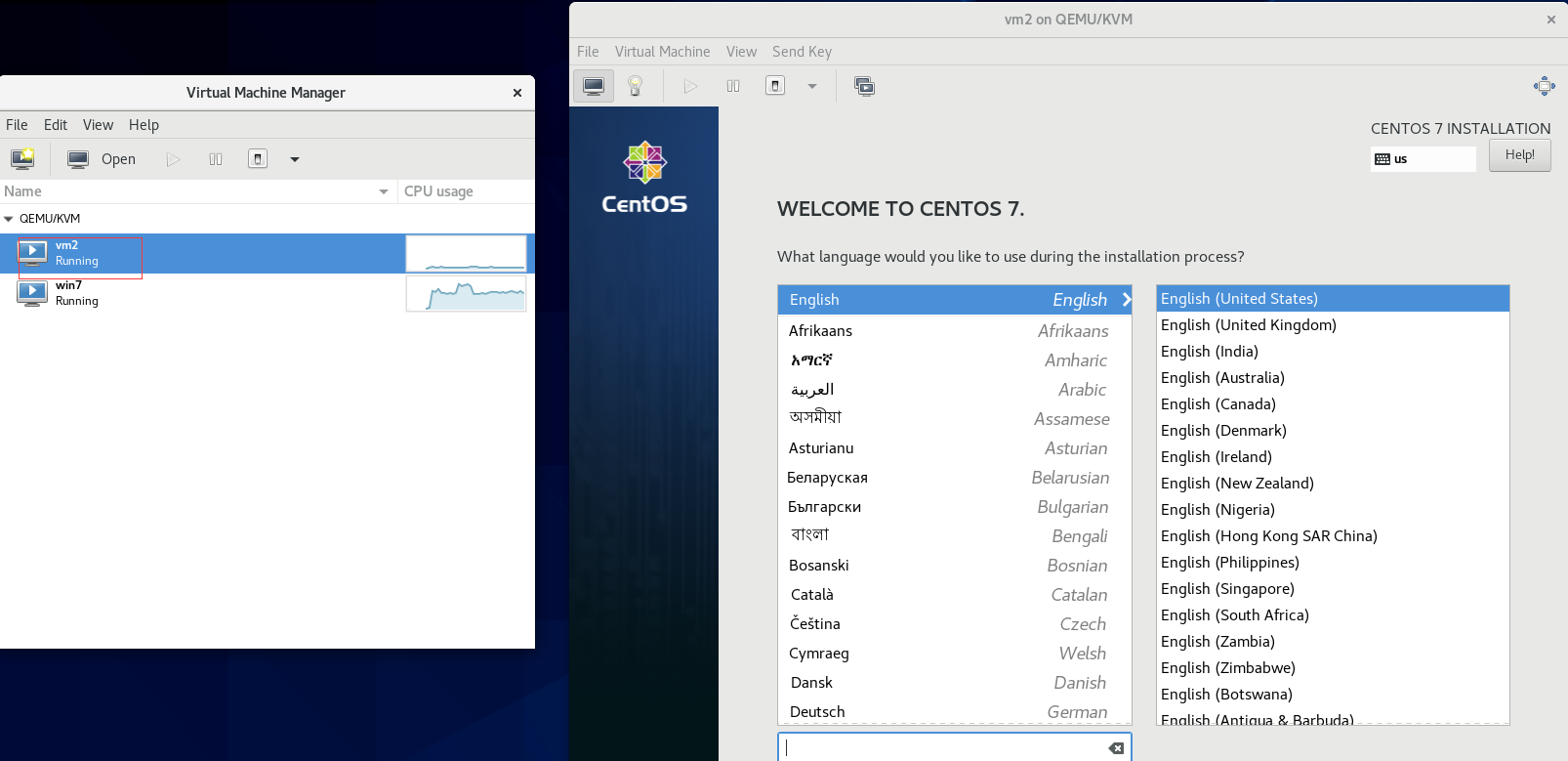Screen dimensions: 1568x761
Task: Select Belarusian in the language list
Action: [955, 478]
